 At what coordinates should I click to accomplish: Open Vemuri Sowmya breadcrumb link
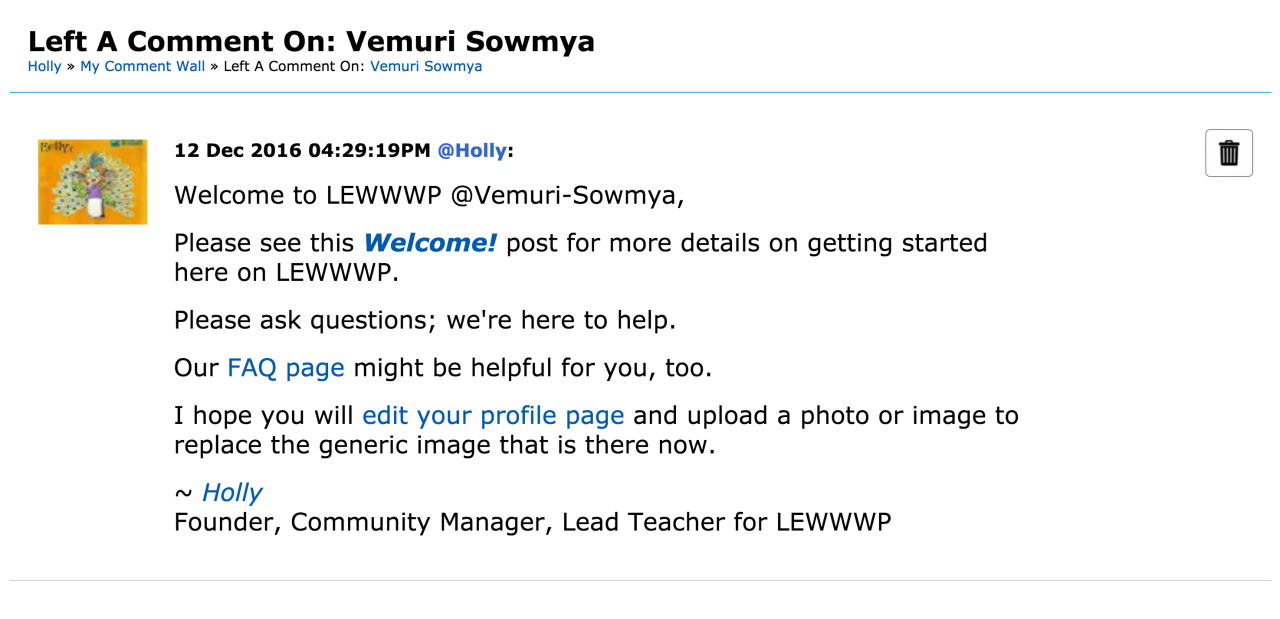[x=426, y=66]
